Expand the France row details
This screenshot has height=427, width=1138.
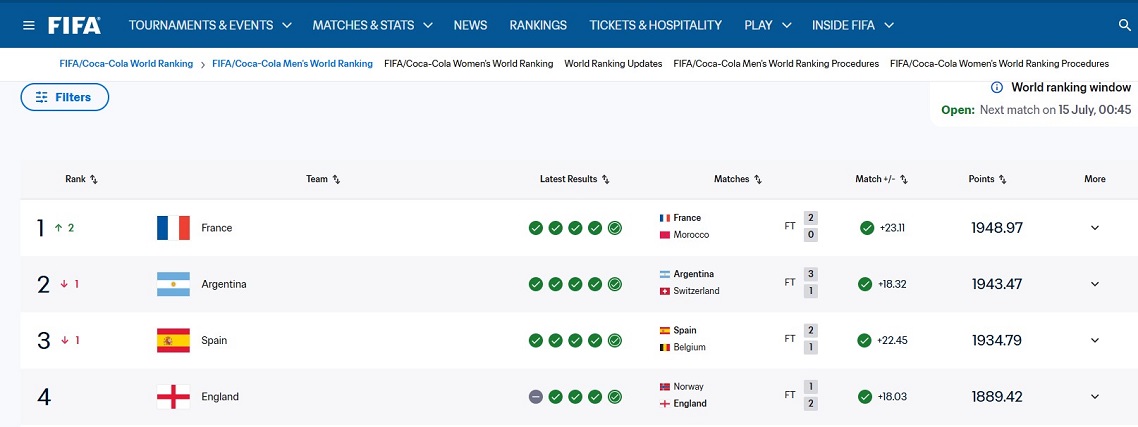click(x=1094, y=228)
